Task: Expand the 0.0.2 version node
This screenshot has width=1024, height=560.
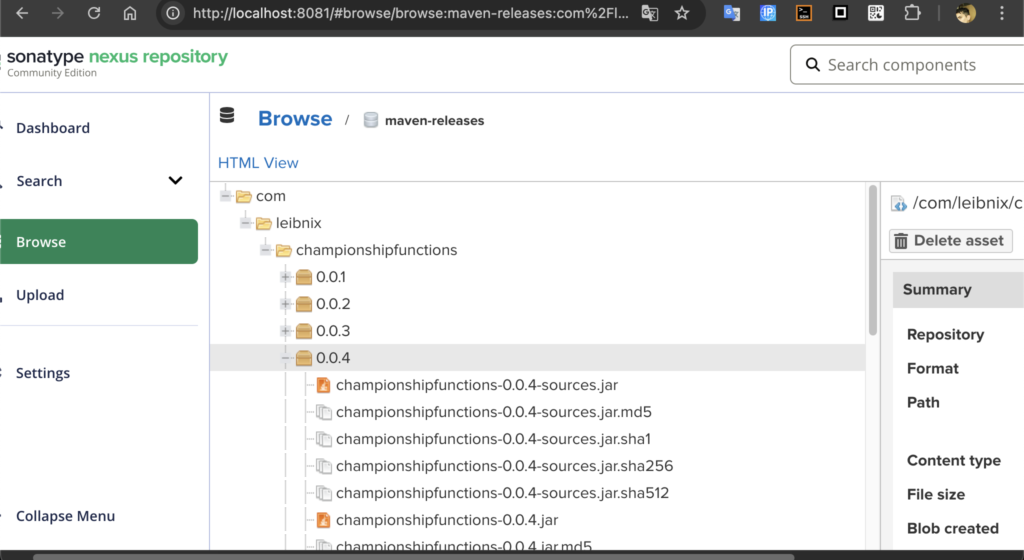Action: click(286, 304)
